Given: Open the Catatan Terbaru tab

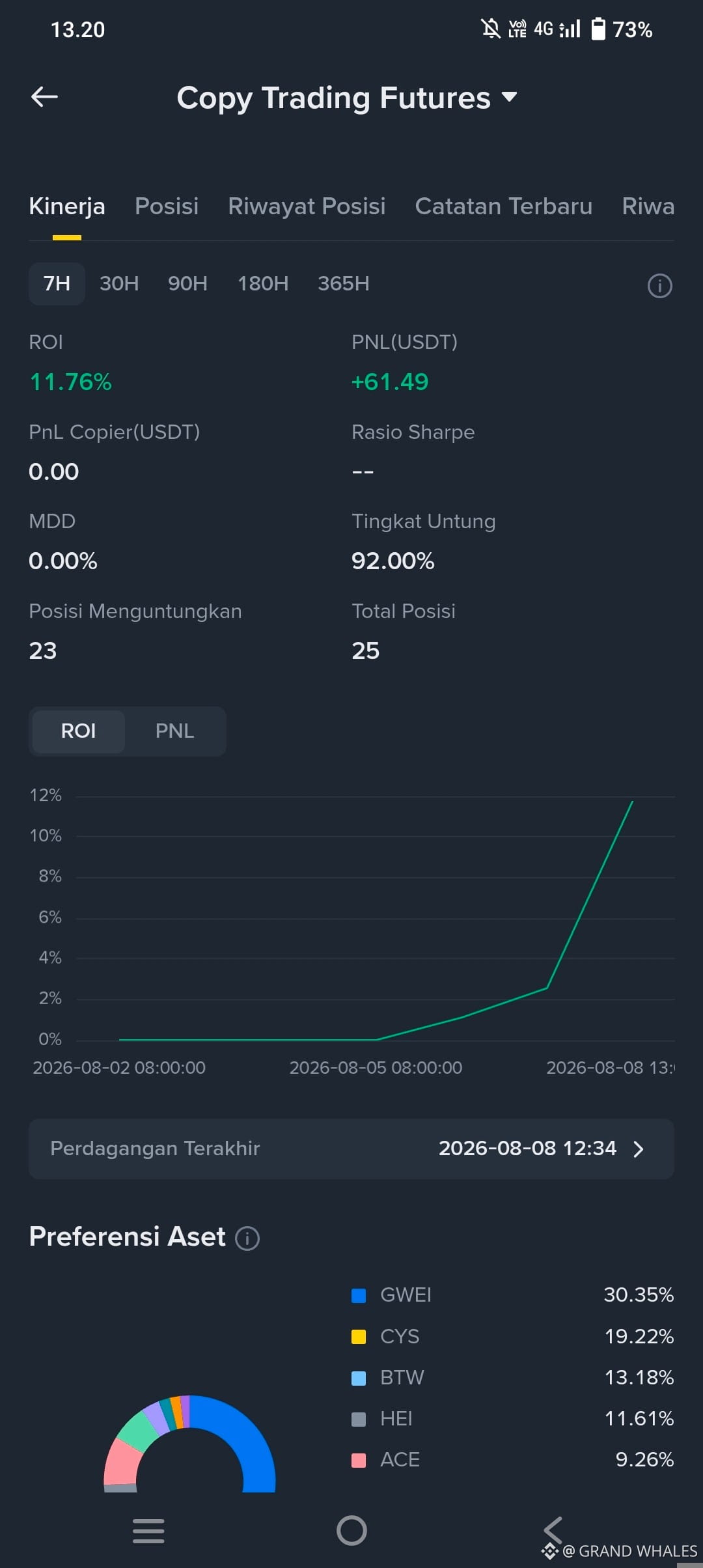Looking at the screenshot, I should point(504,206).
